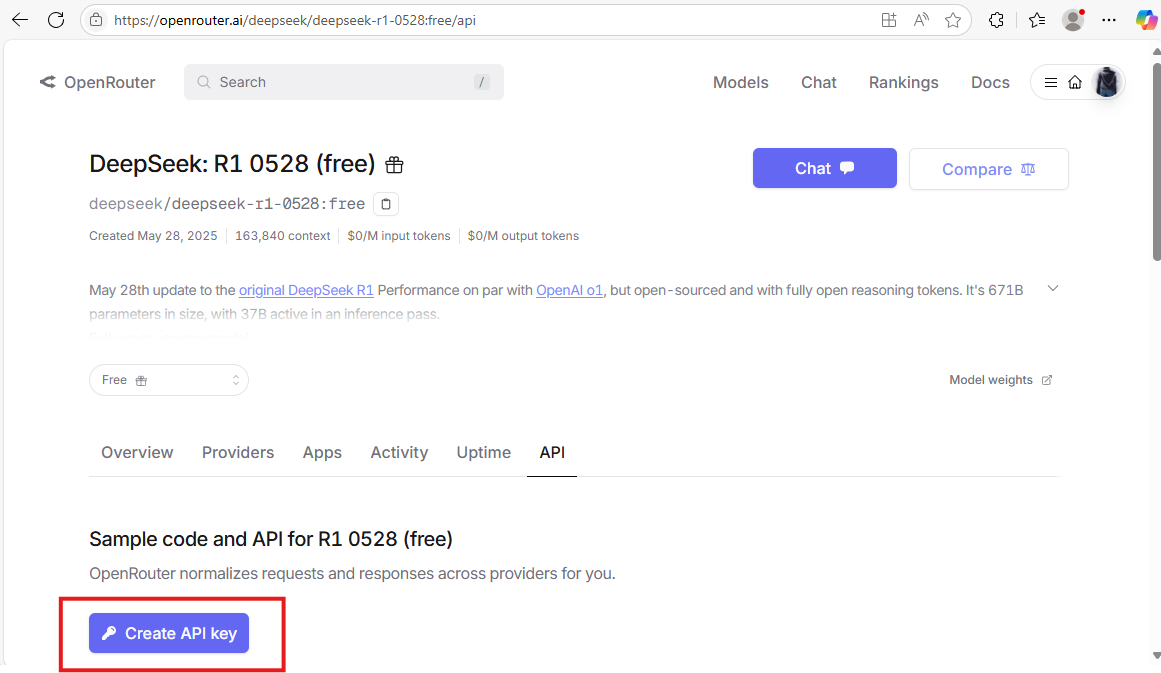Image resolution: width=1161 pixels, height=673 pixels.
Task: Follow the original DeepSeek R1 link
Action: point(306,290)
